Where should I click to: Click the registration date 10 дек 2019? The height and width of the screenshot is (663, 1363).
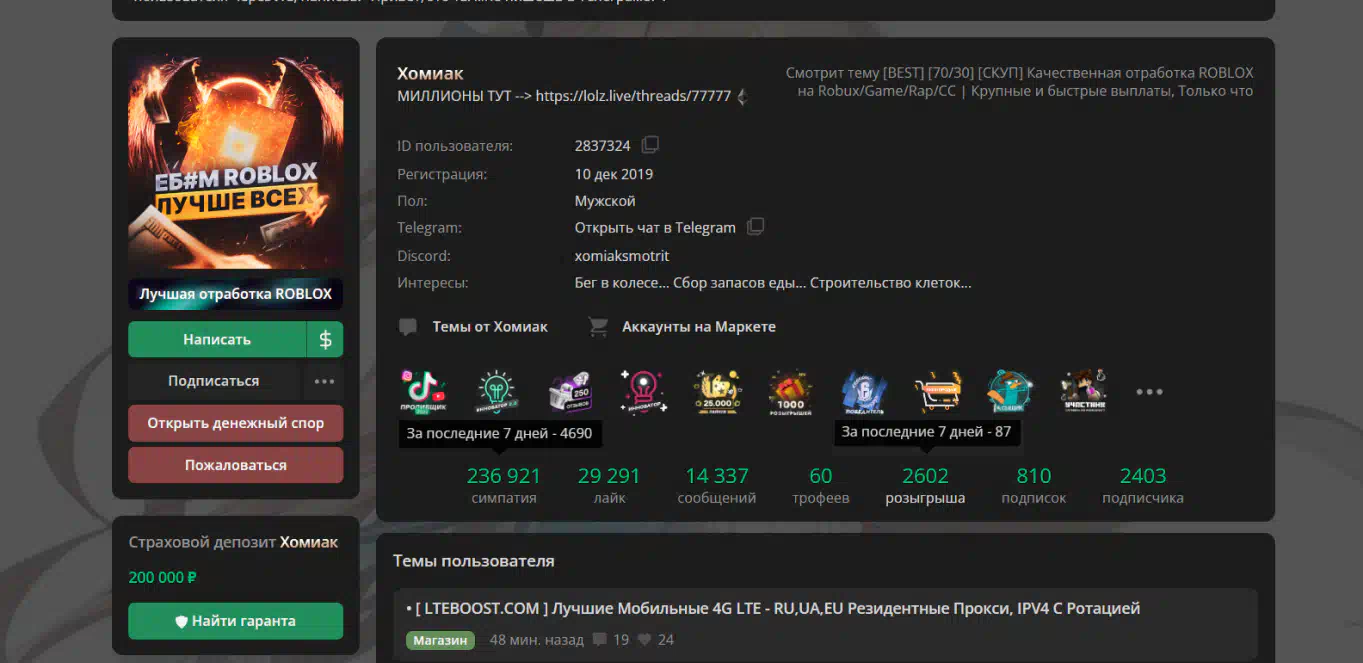click(614, 174)
